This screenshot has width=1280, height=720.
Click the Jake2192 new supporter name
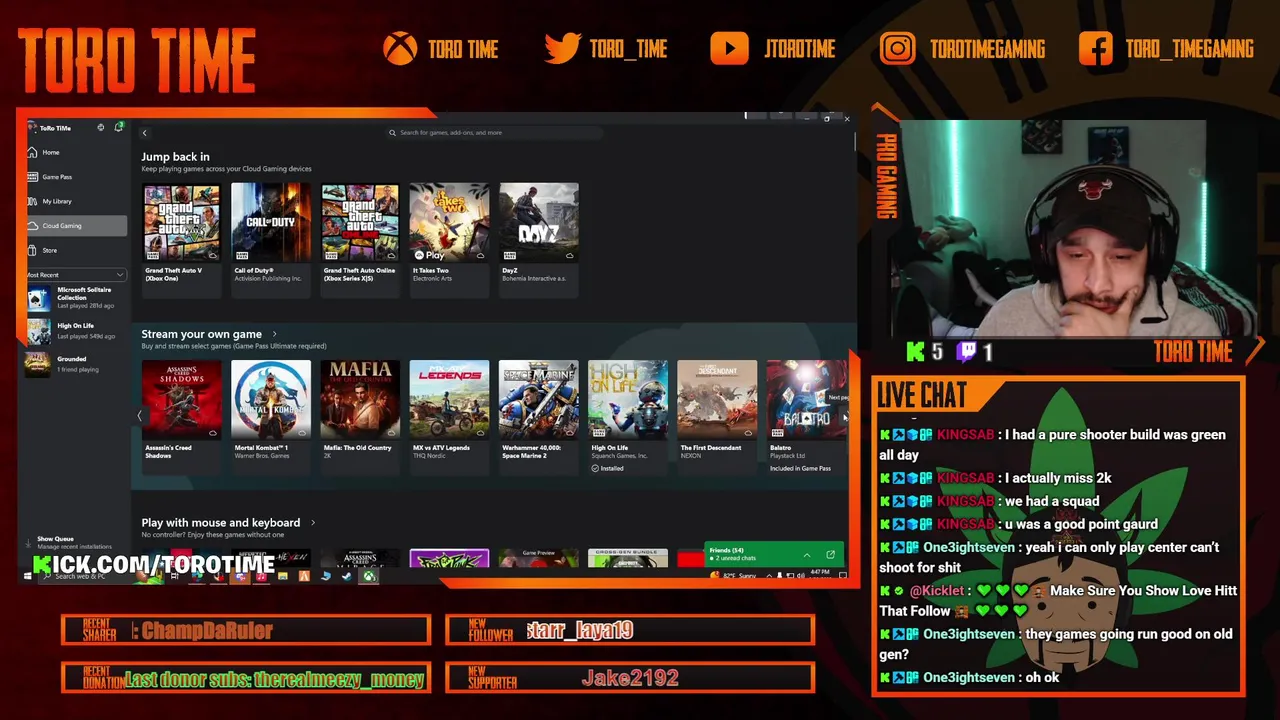[630, 678]
